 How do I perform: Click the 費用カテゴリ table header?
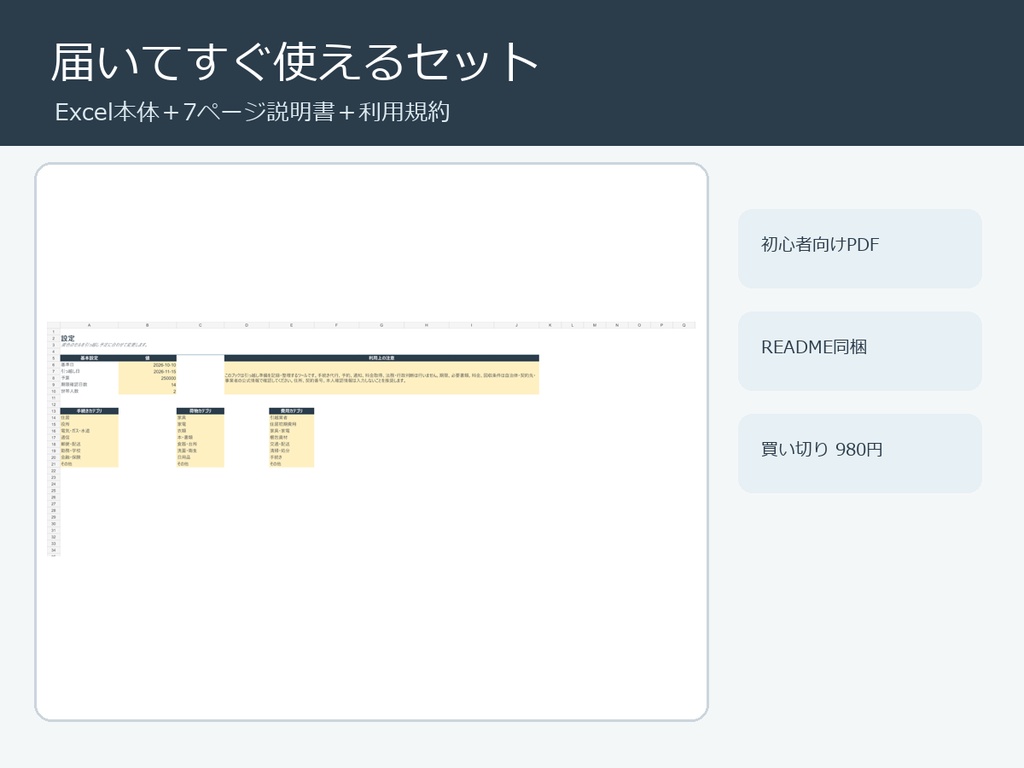click(291, 411)
